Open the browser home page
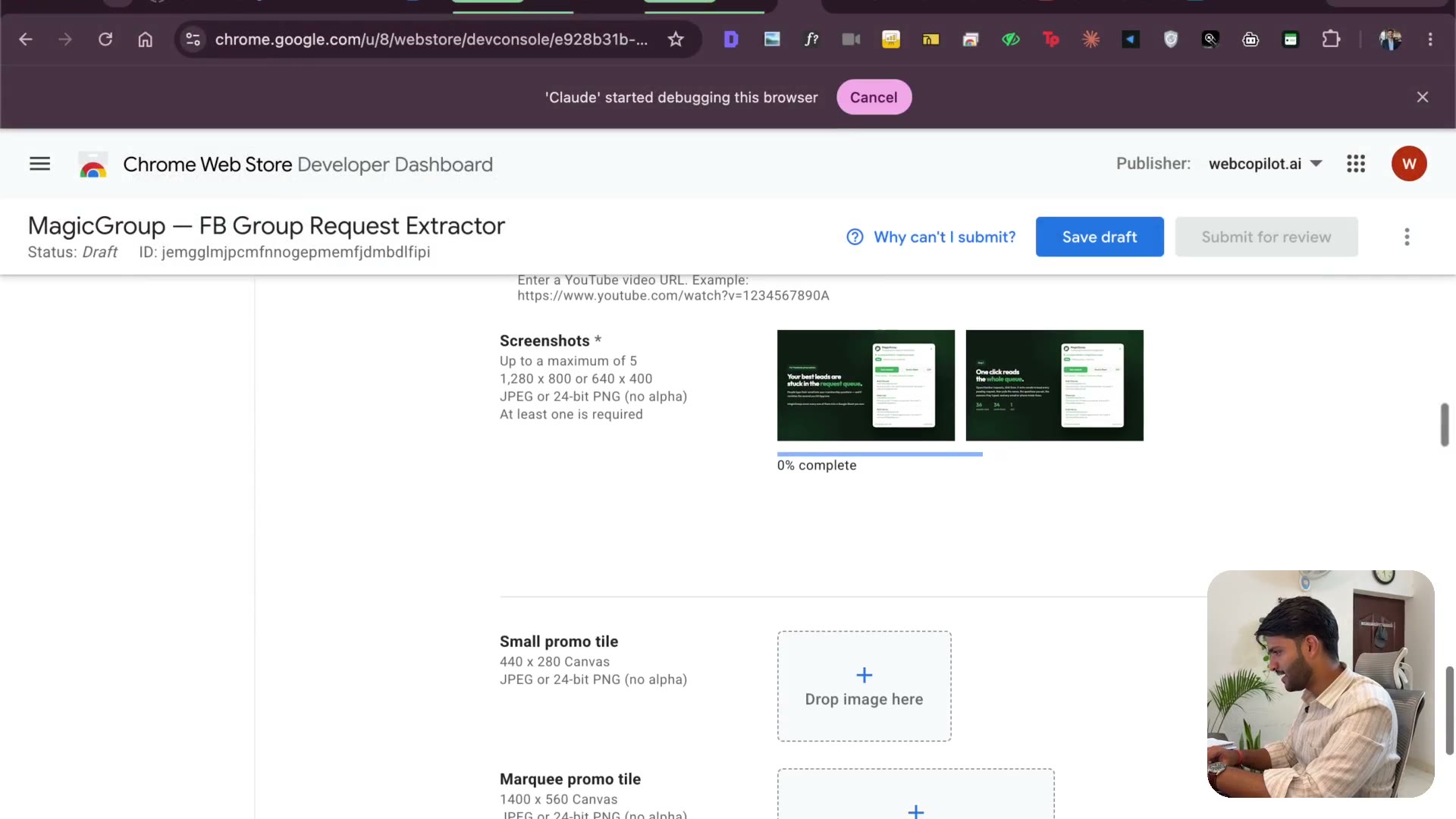 pos(145,39)
